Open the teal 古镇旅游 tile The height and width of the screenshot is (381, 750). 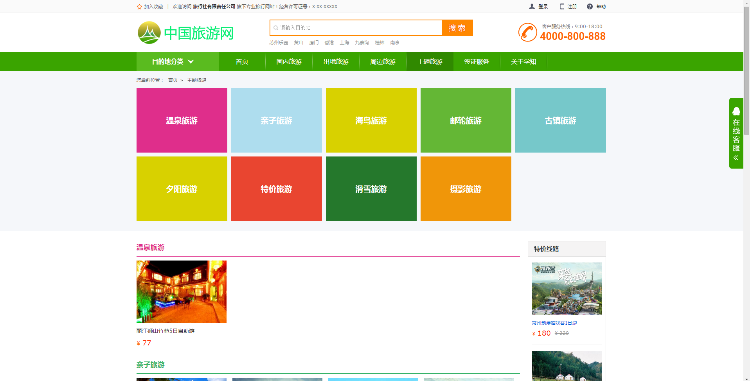561,120
